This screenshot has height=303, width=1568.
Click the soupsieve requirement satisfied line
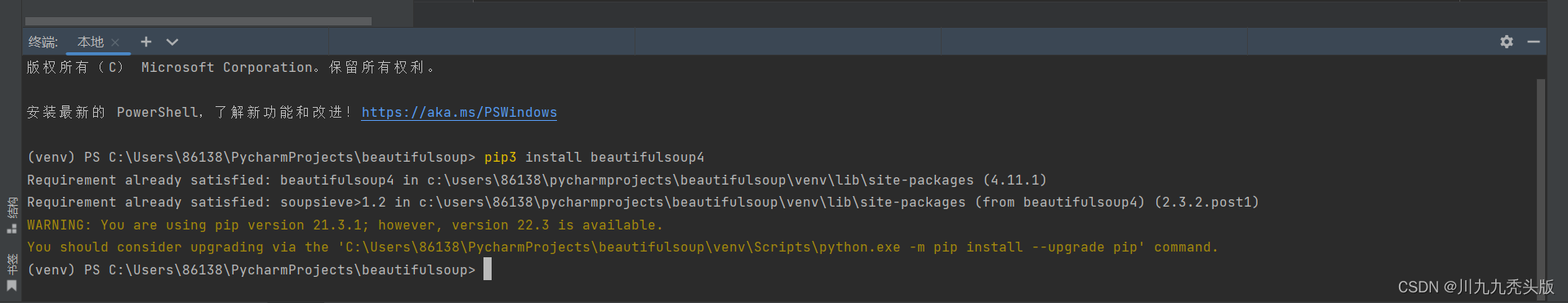coord(643,203)
